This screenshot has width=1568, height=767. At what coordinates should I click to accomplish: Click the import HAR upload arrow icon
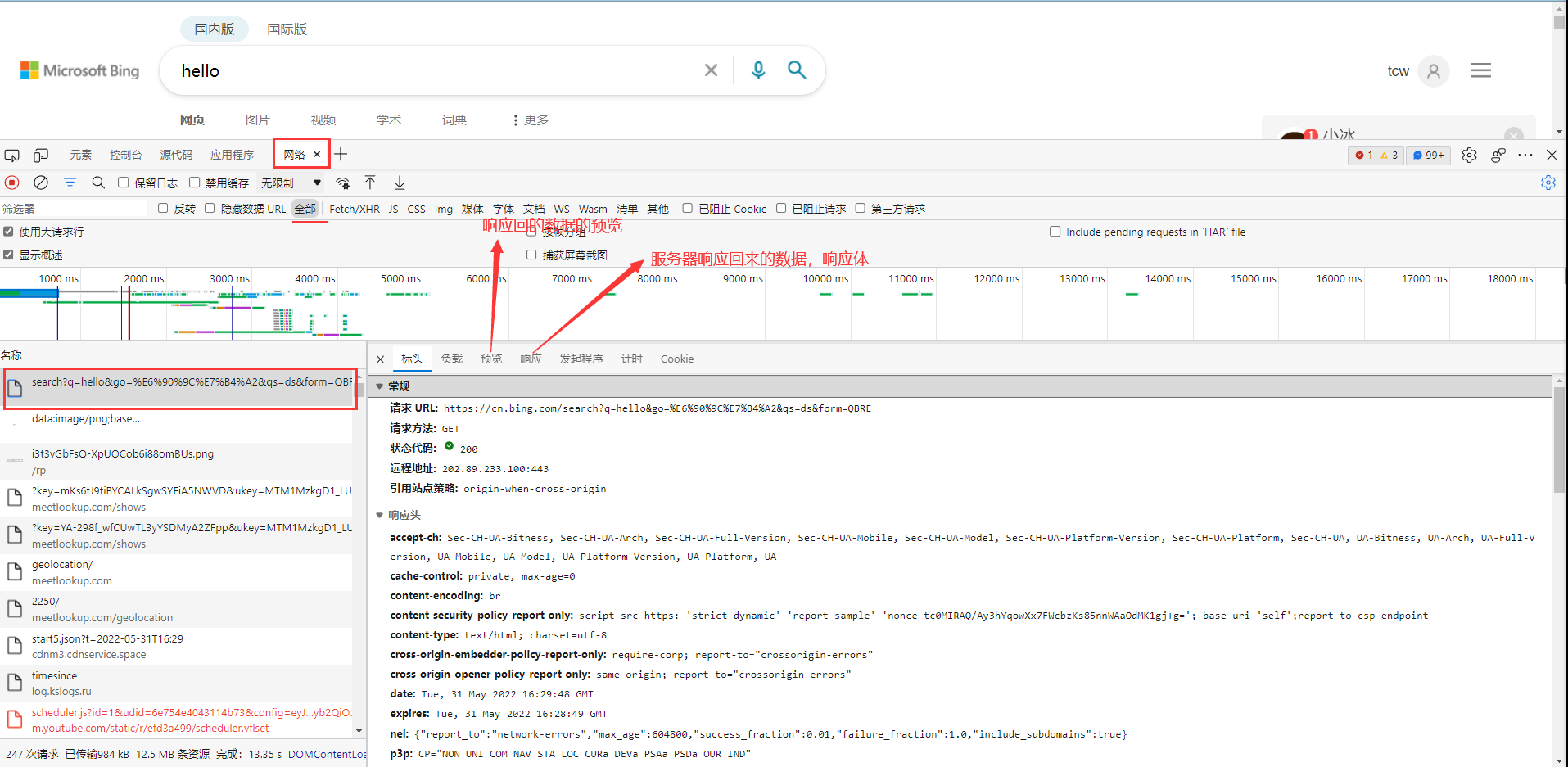tap(370, 183)
